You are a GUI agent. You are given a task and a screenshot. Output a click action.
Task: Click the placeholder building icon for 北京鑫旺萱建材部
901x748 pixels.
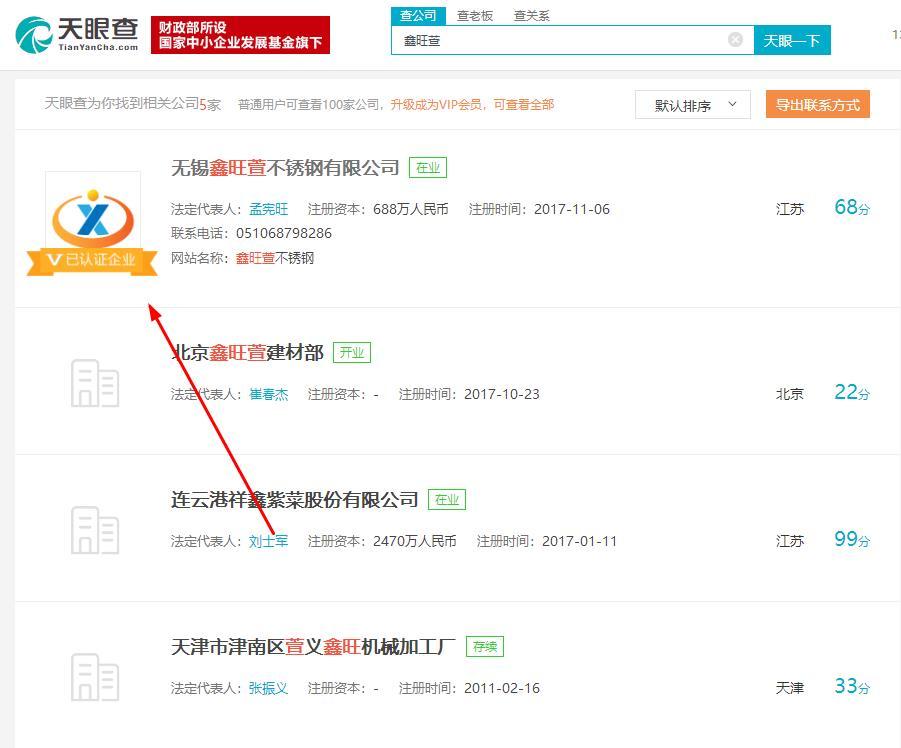[95, 383]
